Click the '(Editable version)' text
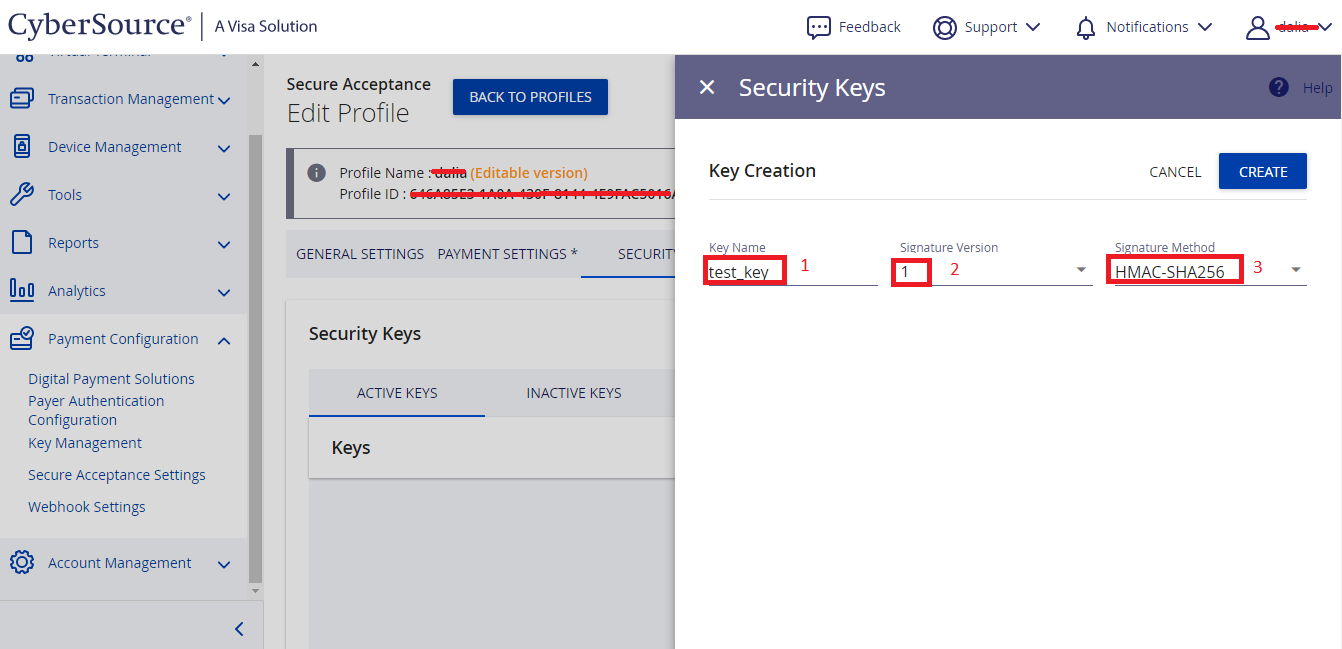This screenshot has height=649, width=1342. pyautogui.click(x=529, y=173)
